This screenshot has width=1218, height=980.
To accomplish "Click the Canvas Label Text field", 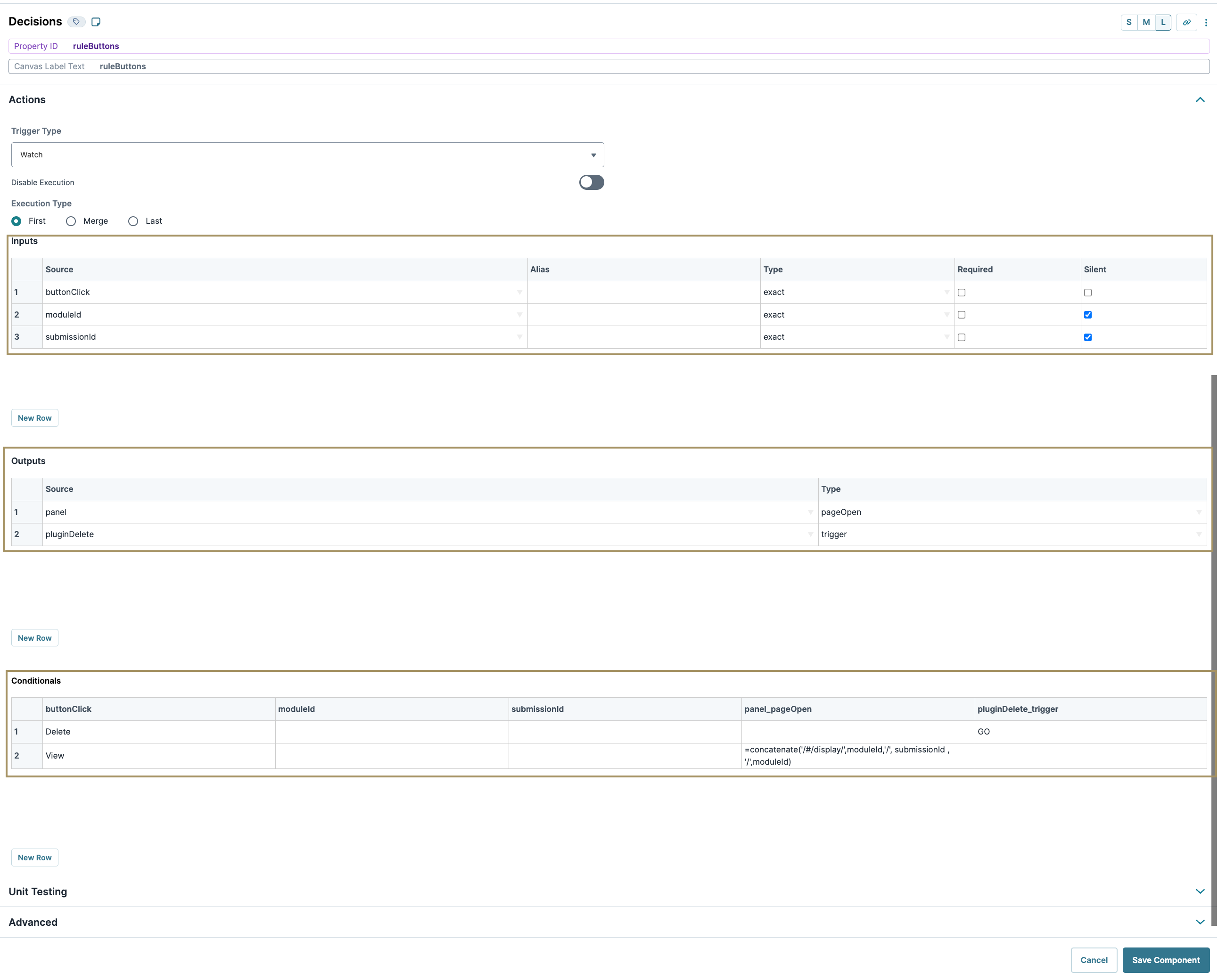I will tap(339, 66).
